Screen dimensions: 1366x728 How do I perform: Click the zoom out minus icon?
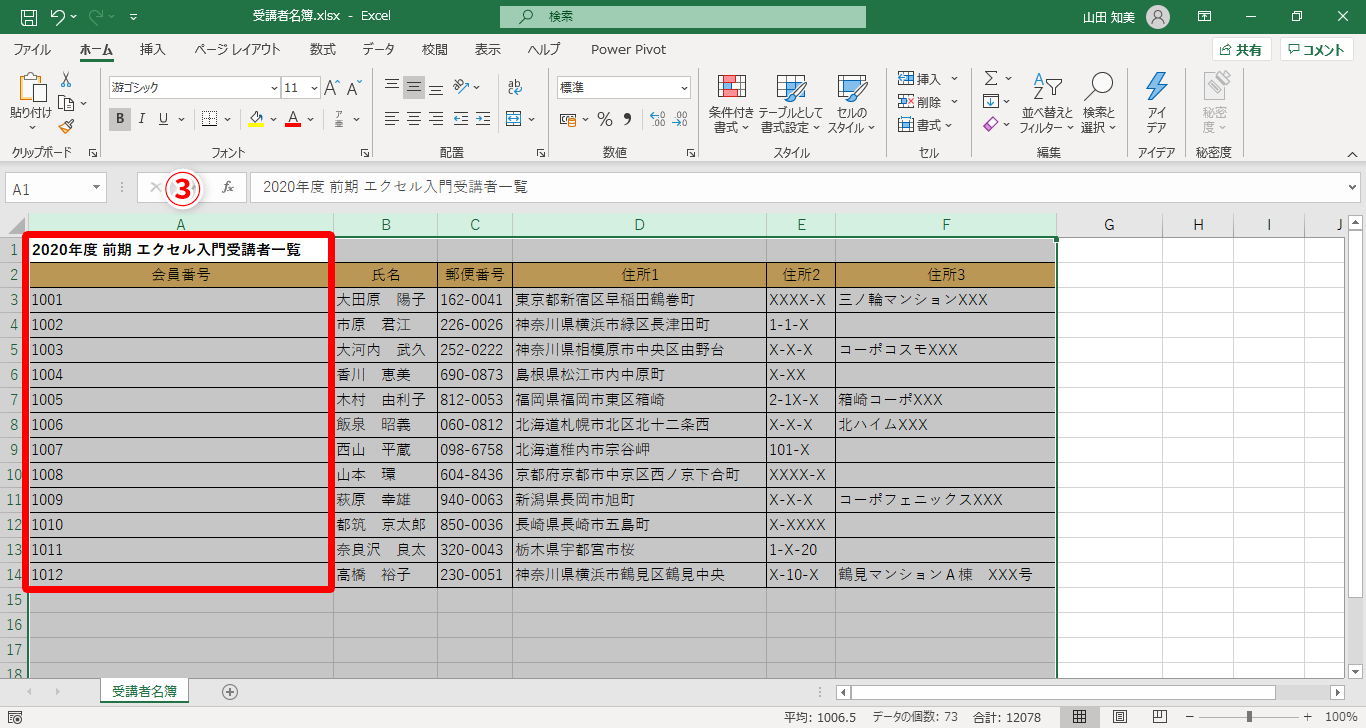pyautogui.click(x=1189, y=717)
